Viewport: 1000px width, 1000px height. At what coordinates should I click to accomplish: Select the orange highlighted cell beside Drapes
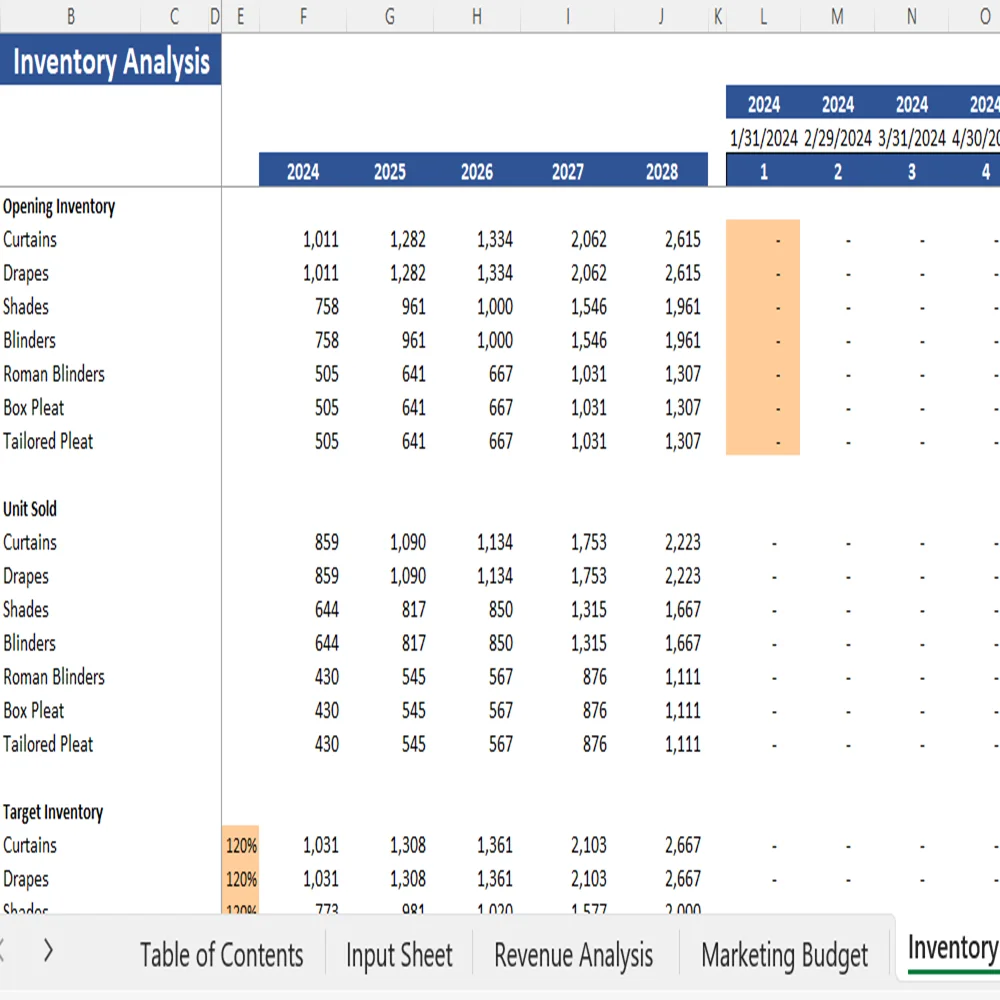(x=763, y=273)
